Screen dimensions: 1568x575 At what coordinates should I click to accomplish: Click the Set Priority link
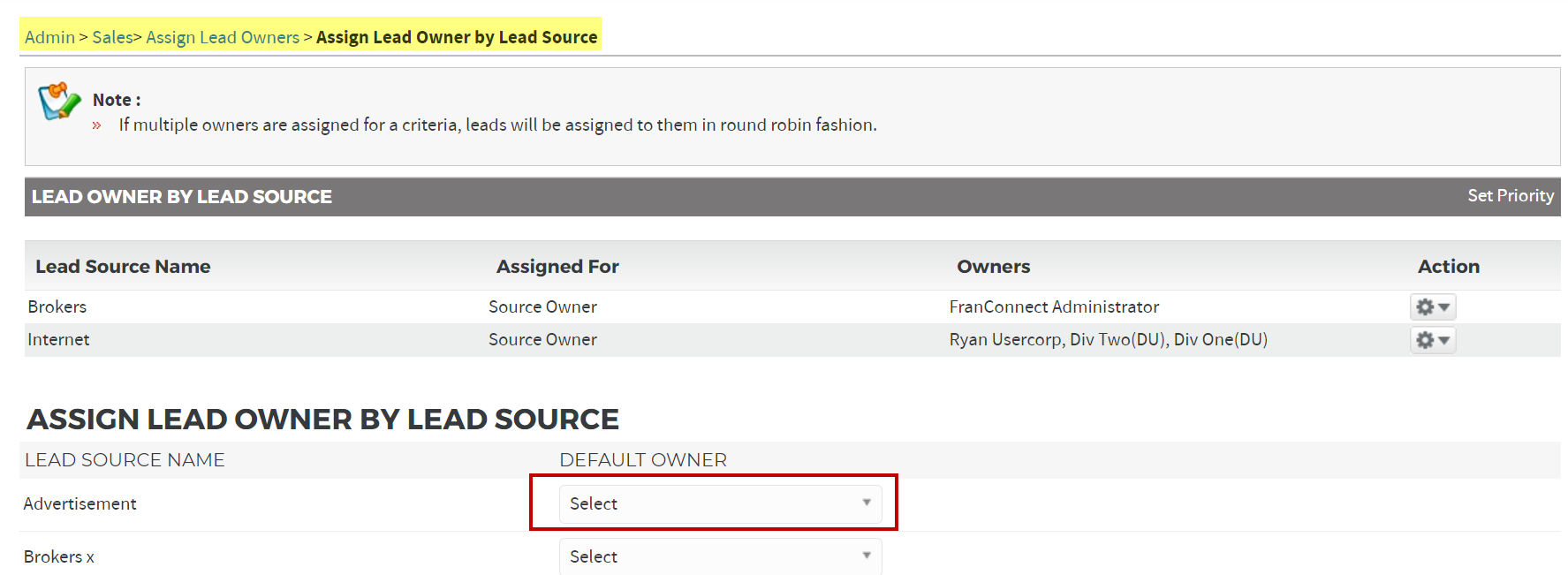pos(1510,196)
